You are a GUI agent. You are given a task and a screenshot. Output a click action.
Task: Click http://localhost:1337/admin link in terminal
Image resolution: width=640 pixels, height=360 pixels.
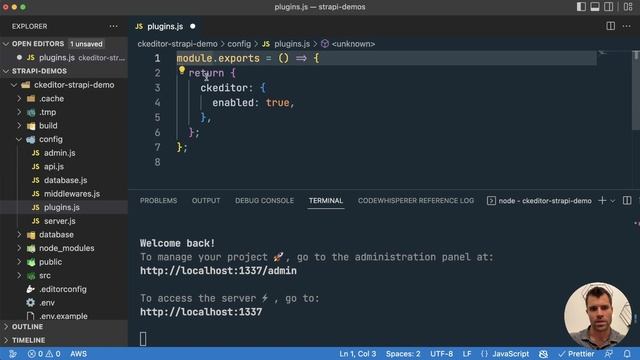pos(218,271)
